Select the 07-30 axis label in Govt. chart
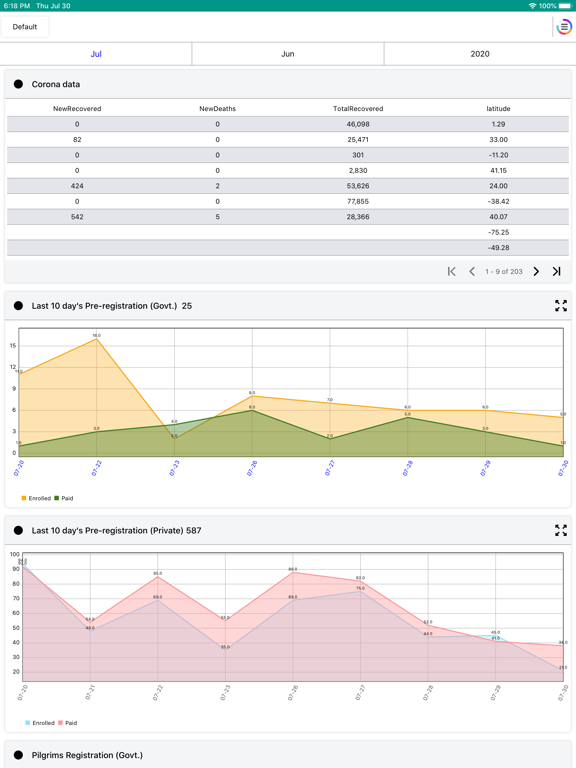Image resolution: width=576 pixels, height=768 pixels. tap(563, 468)
